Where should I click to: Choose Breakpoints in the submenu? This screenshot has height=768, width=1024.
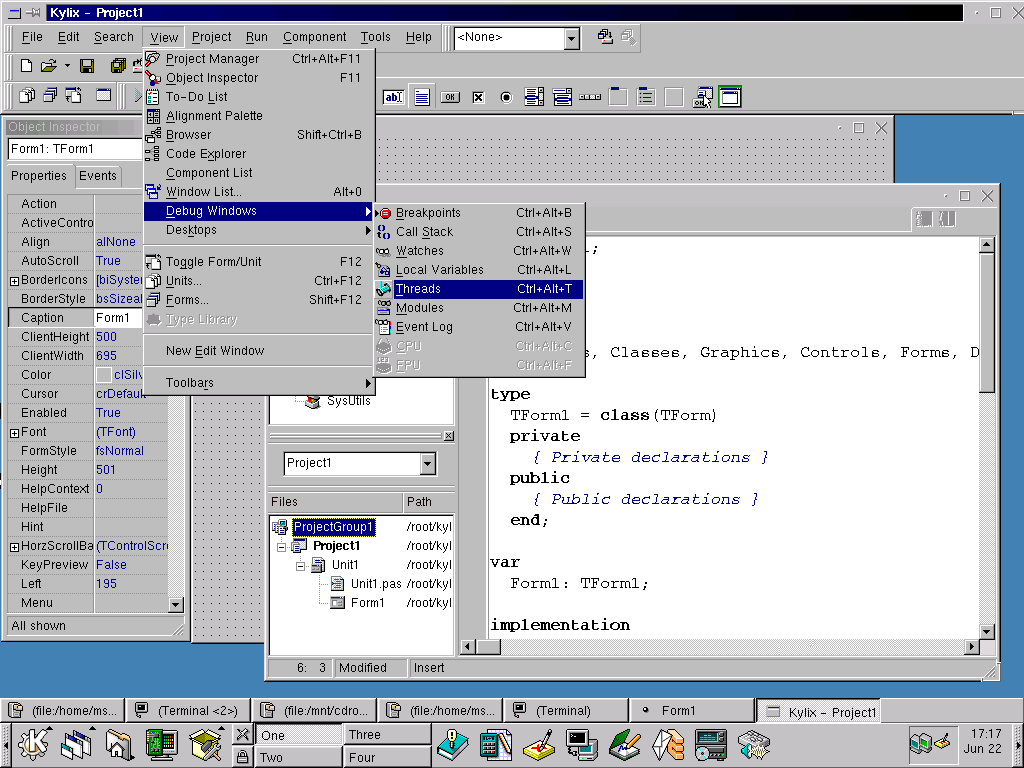[x=479, y=213]
